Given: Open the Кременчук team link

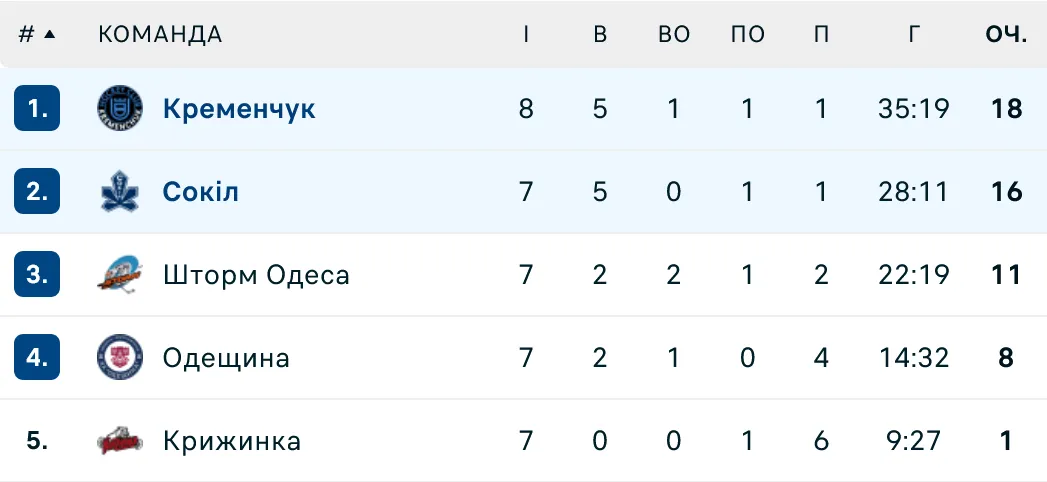Looking at the screenshot, I should tap(239, 109).
